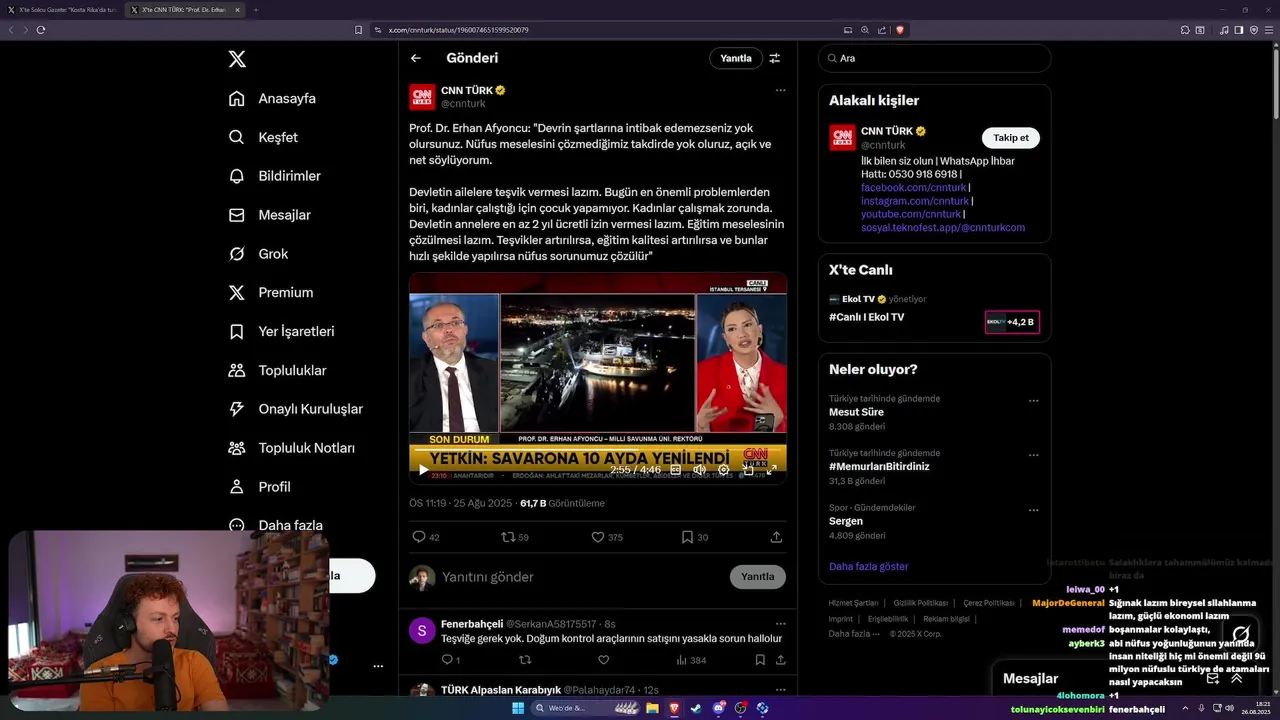Viewport: 1280px width, 720px height.
Task: Expand video to fullscreen
Action: click(x=771, y=469)
